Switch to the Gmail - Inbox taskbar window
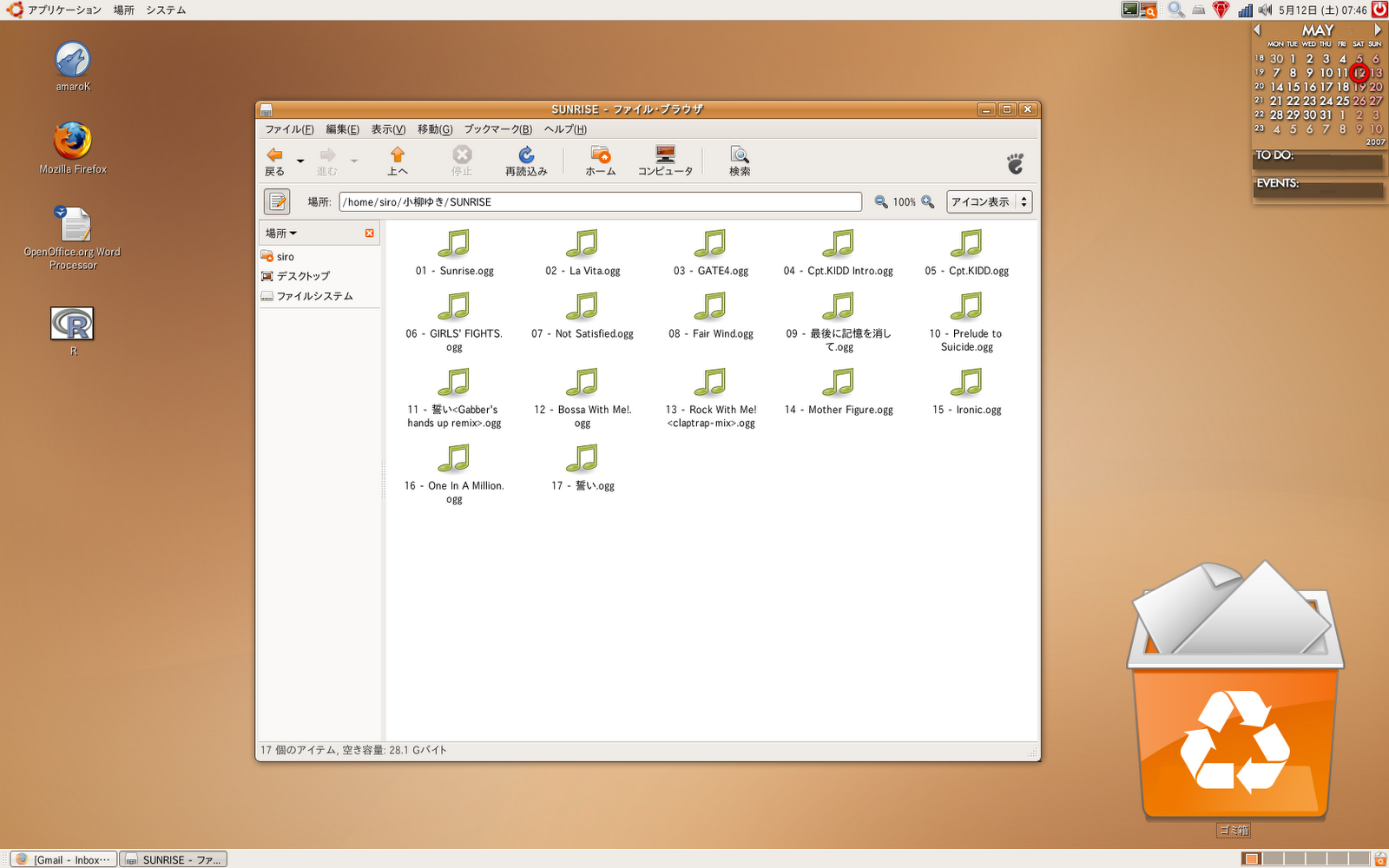1389x868 pixels. [x=63, y=859]
